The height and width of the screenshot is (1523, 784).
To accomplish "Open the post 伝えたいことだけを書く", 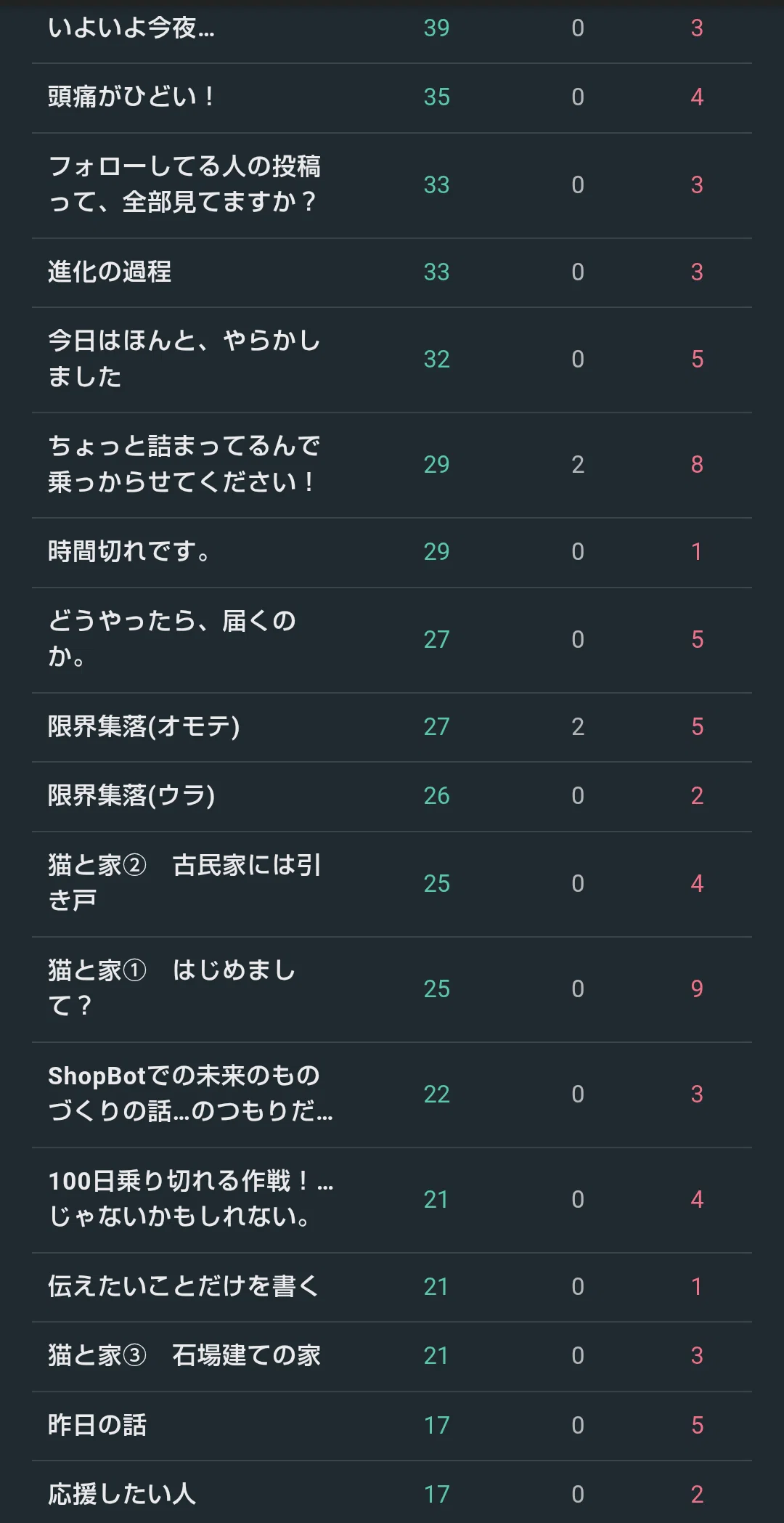I will [392, 1287].
